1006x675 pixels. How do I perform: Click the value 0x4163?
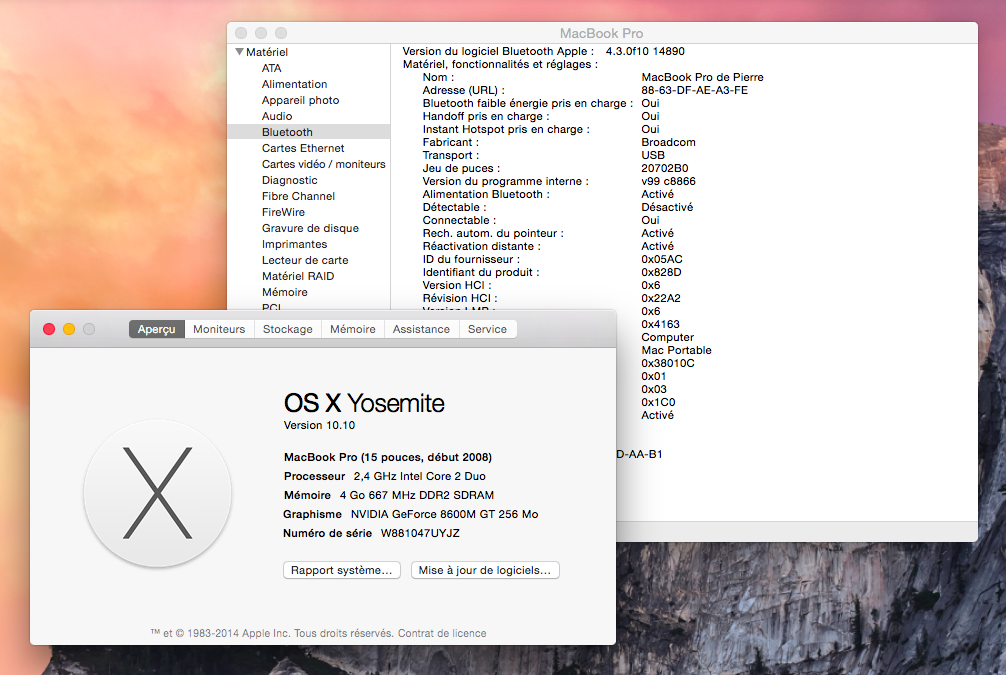661,325
